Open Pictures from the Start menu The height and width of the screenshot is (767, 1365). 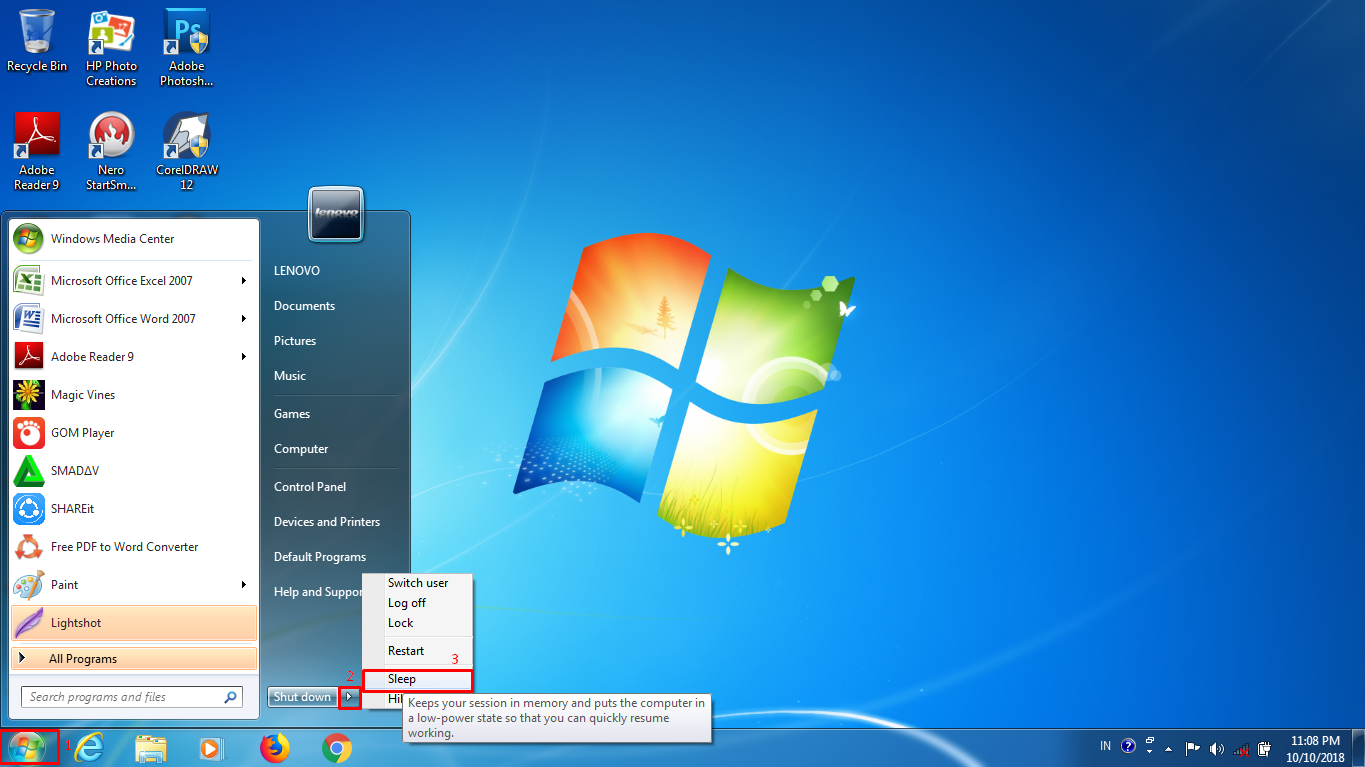tap(295, 341)
